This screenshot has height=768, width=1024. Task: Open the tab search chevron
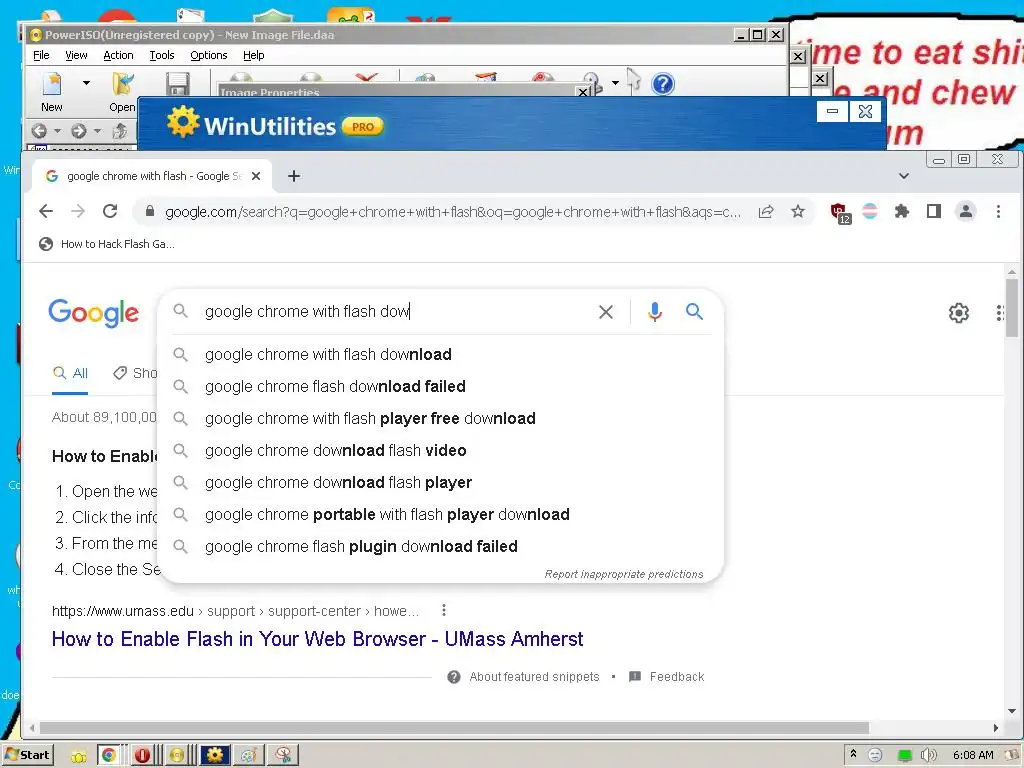pyautogui.click(x=904, y=176)
